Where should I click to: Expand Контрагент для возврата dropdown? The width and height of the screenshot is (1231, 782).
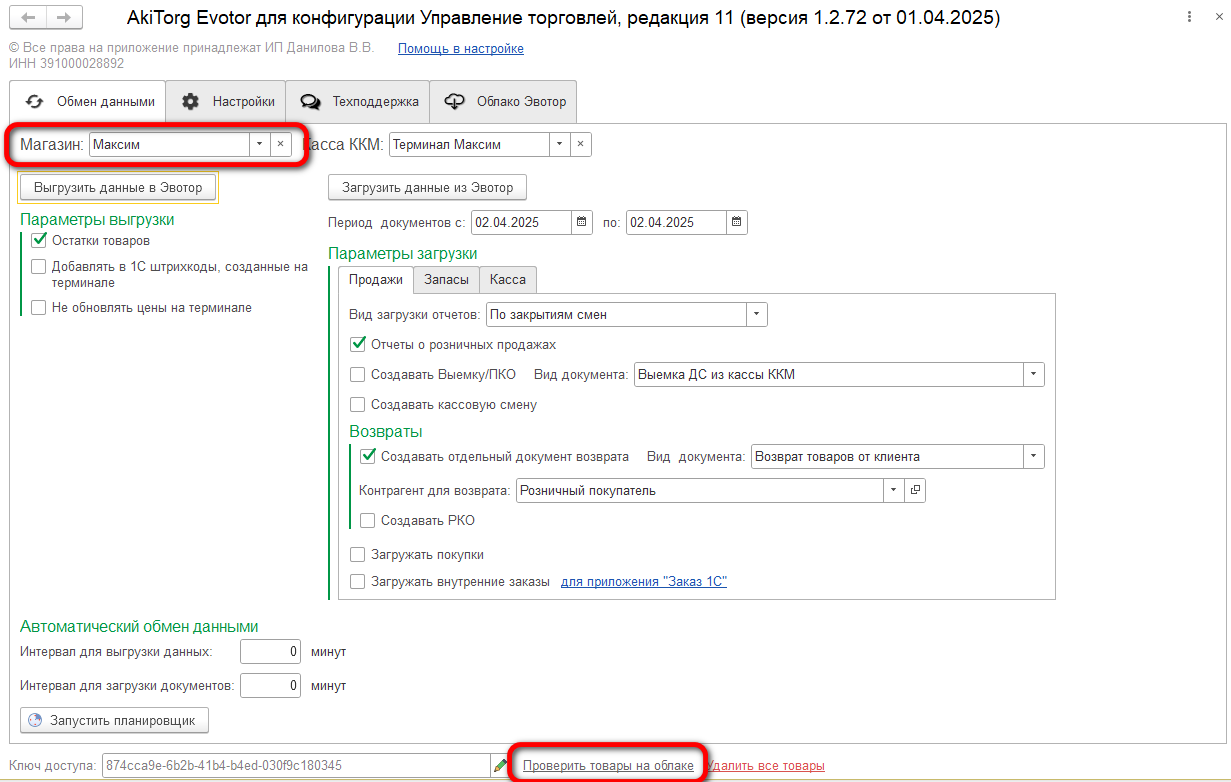893,491
